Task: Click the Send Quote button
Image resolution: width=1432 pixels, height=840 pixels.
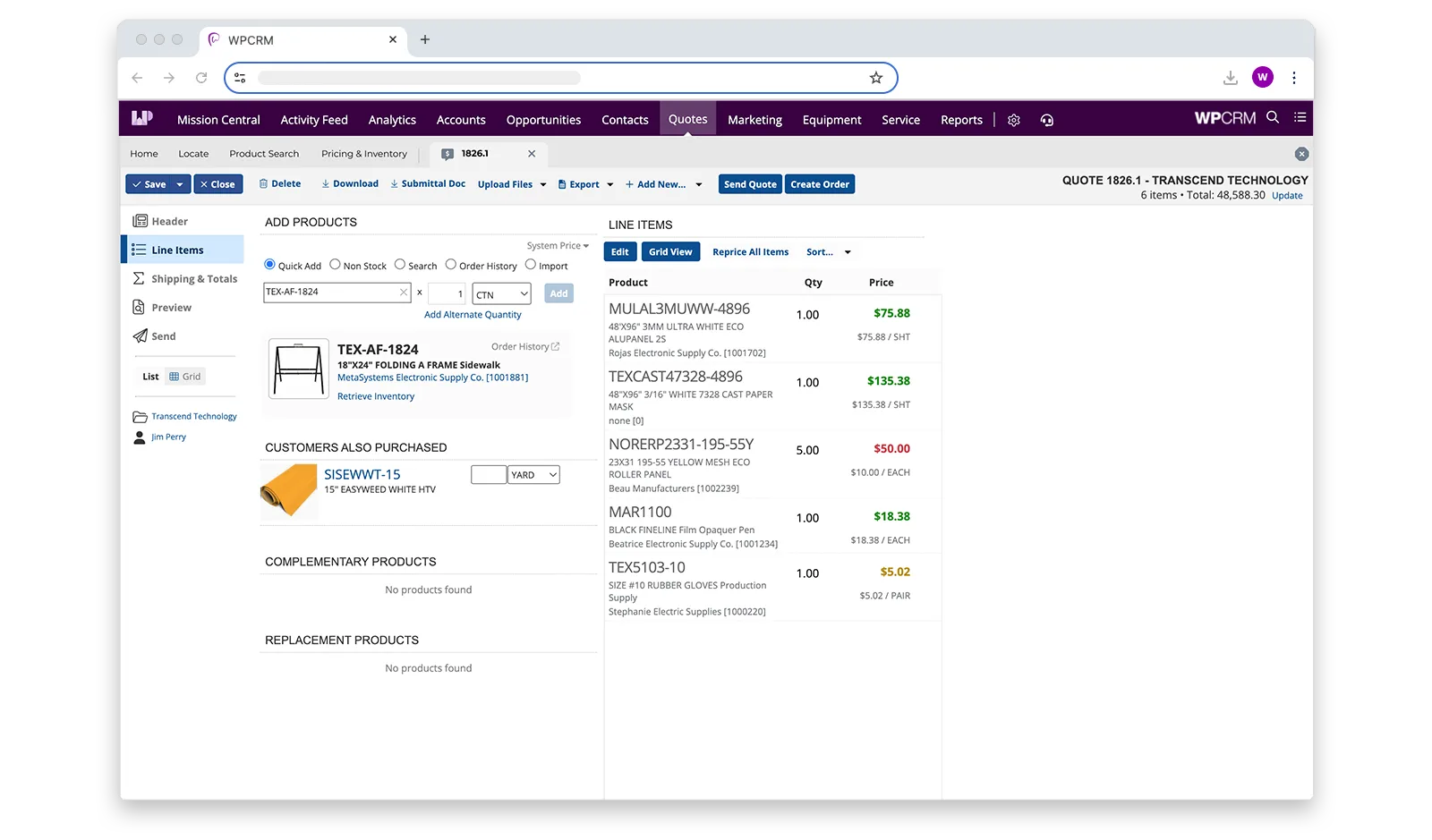Action: pos(750,184)
